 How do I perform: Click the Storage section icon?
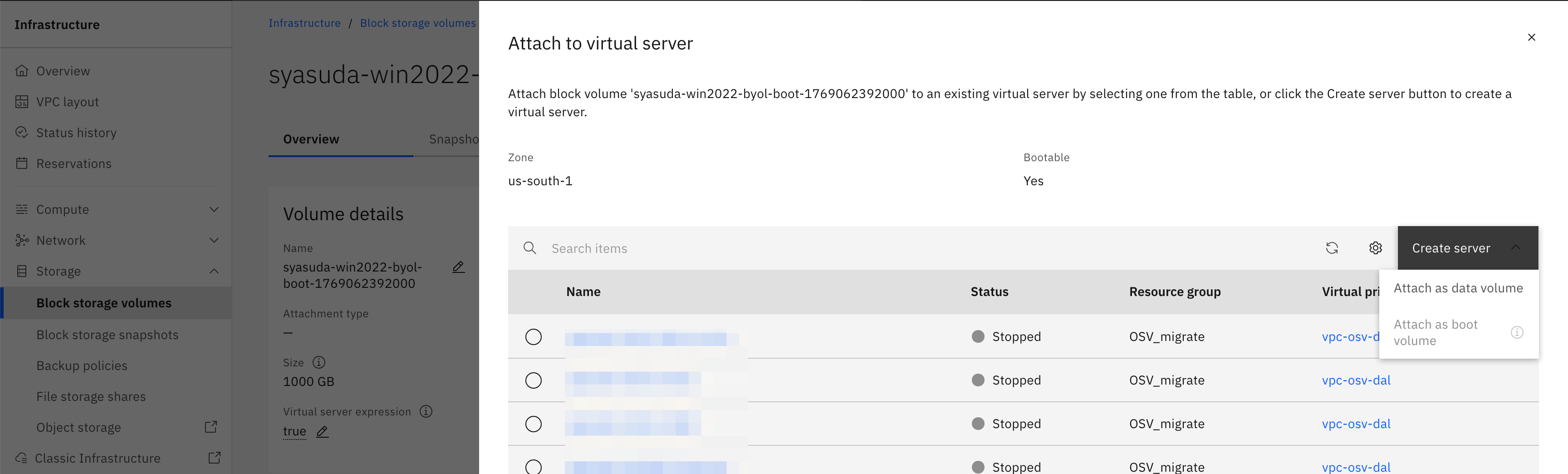pyautogui.click(x=22, y=271)
